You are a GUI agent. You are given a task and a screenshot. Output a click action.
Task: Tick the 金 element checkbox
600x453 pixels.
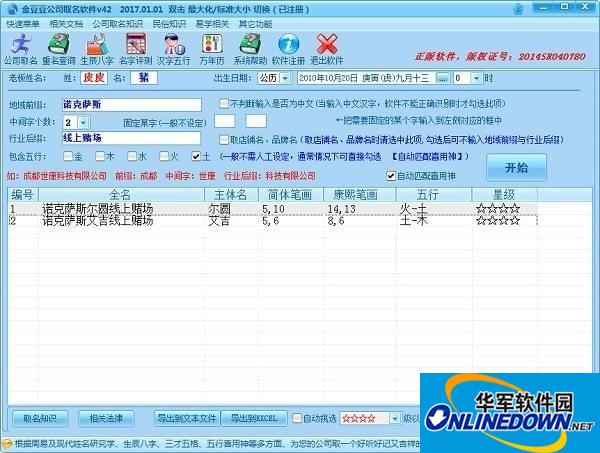[x=68, y=156]
